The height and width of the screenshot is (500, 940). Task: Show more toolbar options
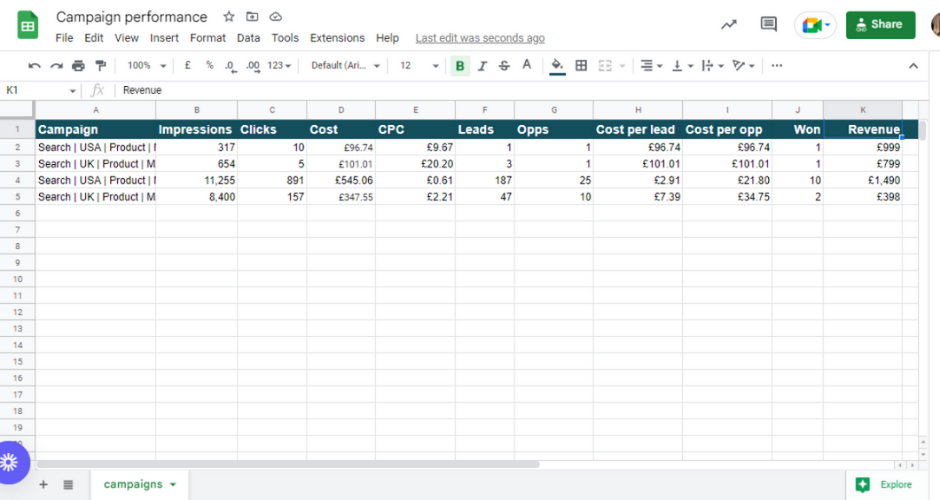[x=776, y=66]
